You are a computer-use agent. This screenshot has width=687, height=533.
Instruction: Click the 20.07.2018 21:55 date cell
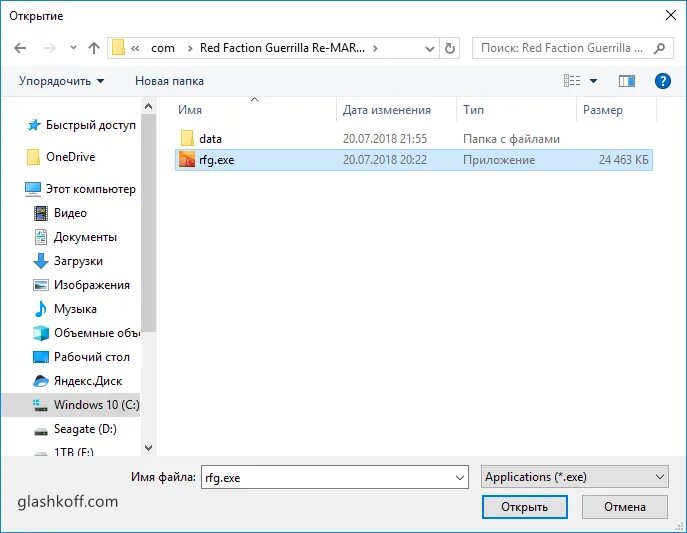385,139
